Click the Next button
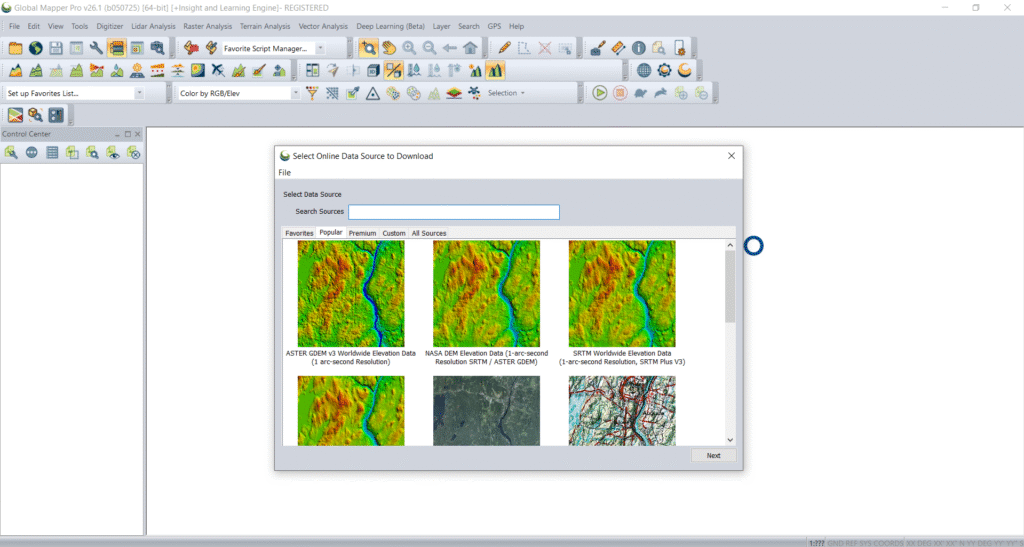1024x547 pixels. click(x=713, y=456)
